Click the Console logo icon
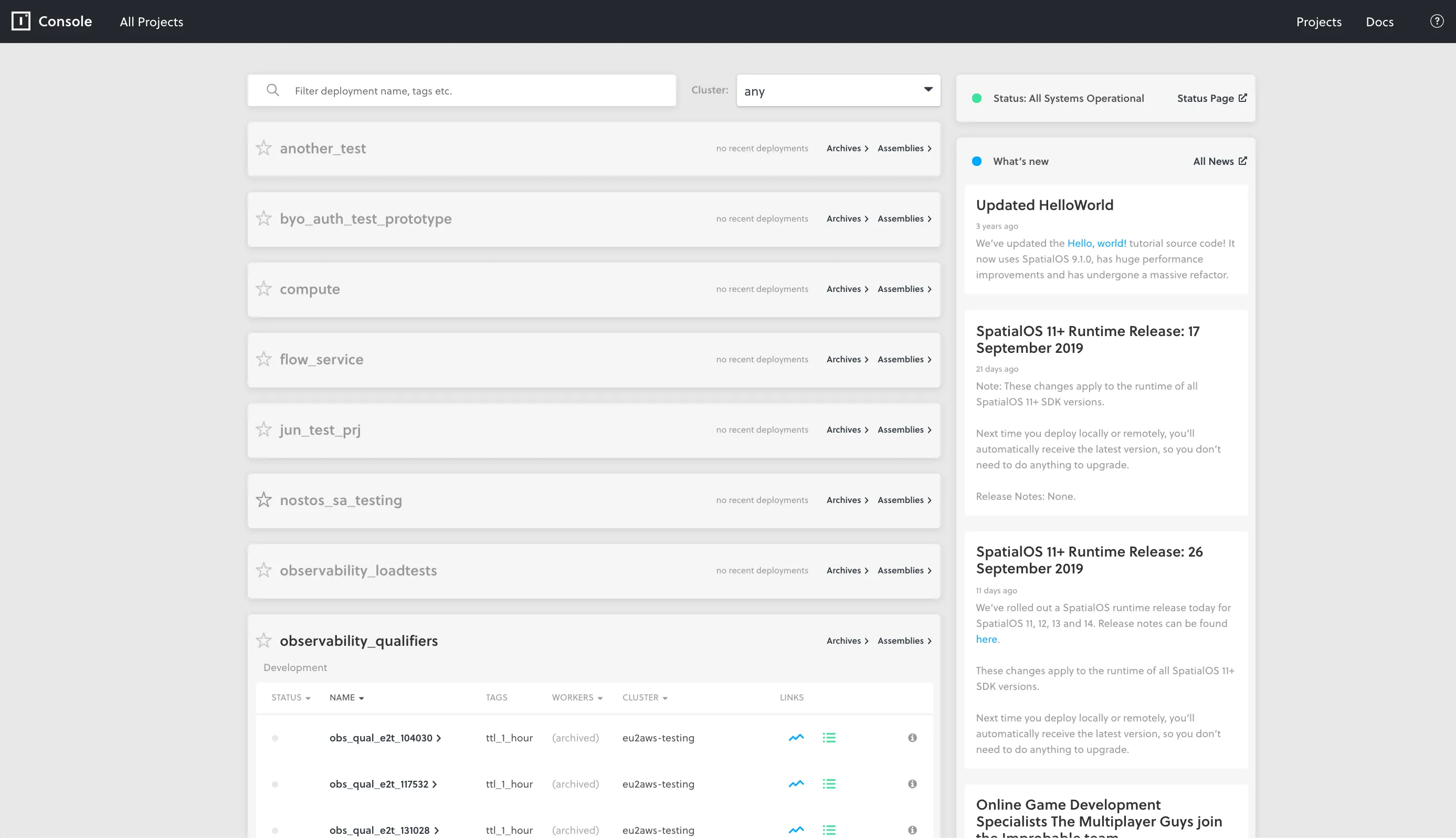This screenshot has width=1456, height=838. [22, 22]
